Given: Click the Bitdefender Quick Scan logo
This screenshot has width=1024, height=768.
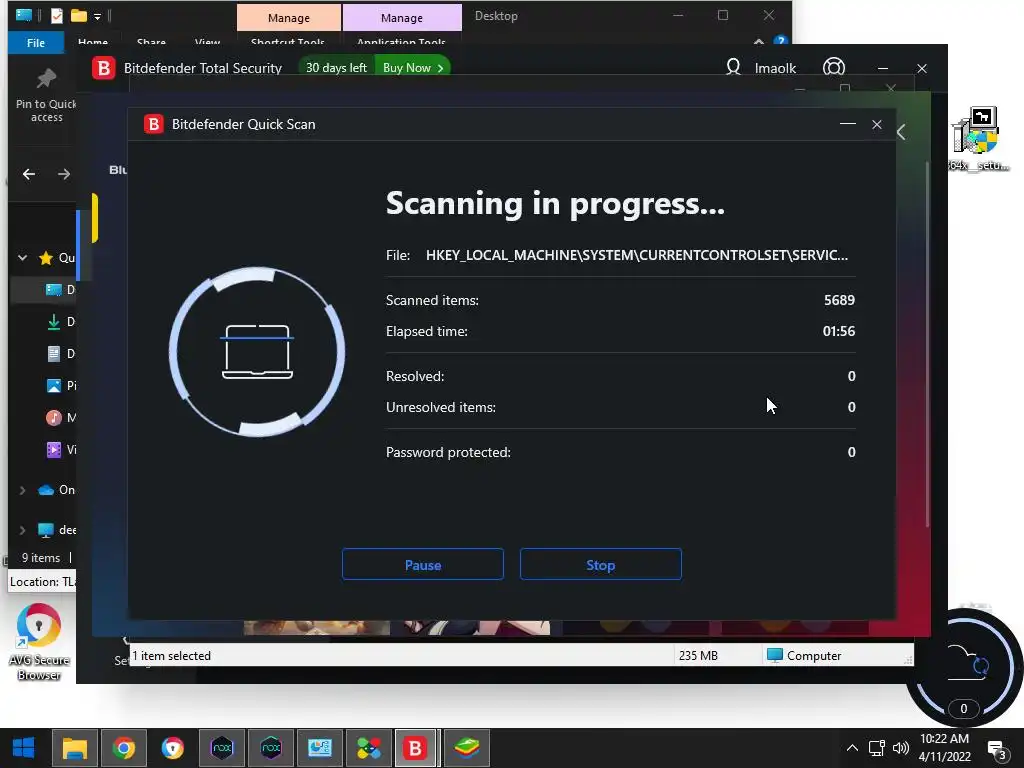Looking at the screenshot, I should (154, 124).
